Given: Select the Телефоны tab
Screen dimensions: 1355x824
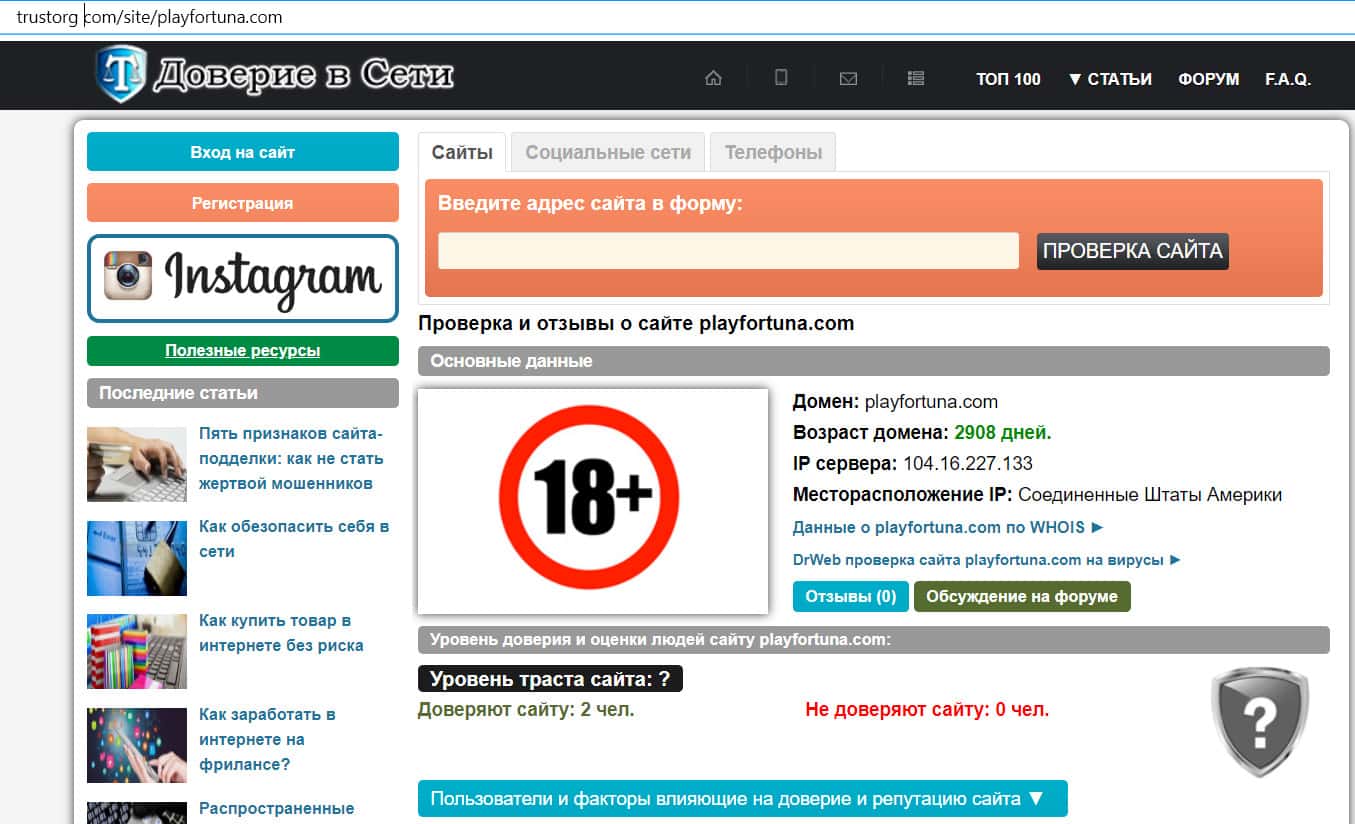Looking at the screenshot, I should (773, 152).
